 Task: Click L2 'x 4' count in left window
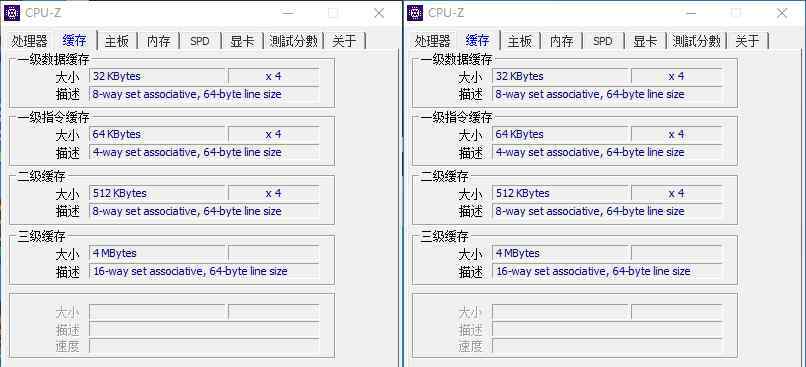(x=273, y=193)
